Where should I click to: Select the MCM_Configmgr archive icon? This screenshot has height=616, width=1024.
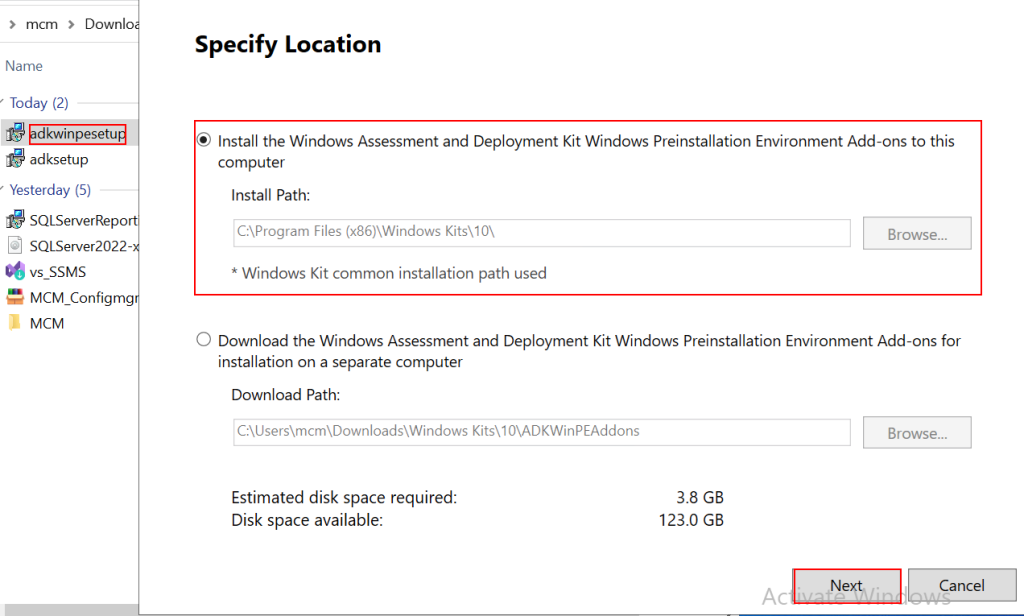15,297
